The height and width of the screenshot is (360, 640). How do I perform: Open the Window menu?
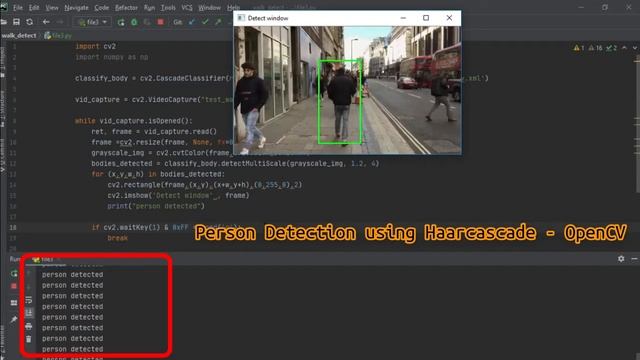click(x=209, y=8)
